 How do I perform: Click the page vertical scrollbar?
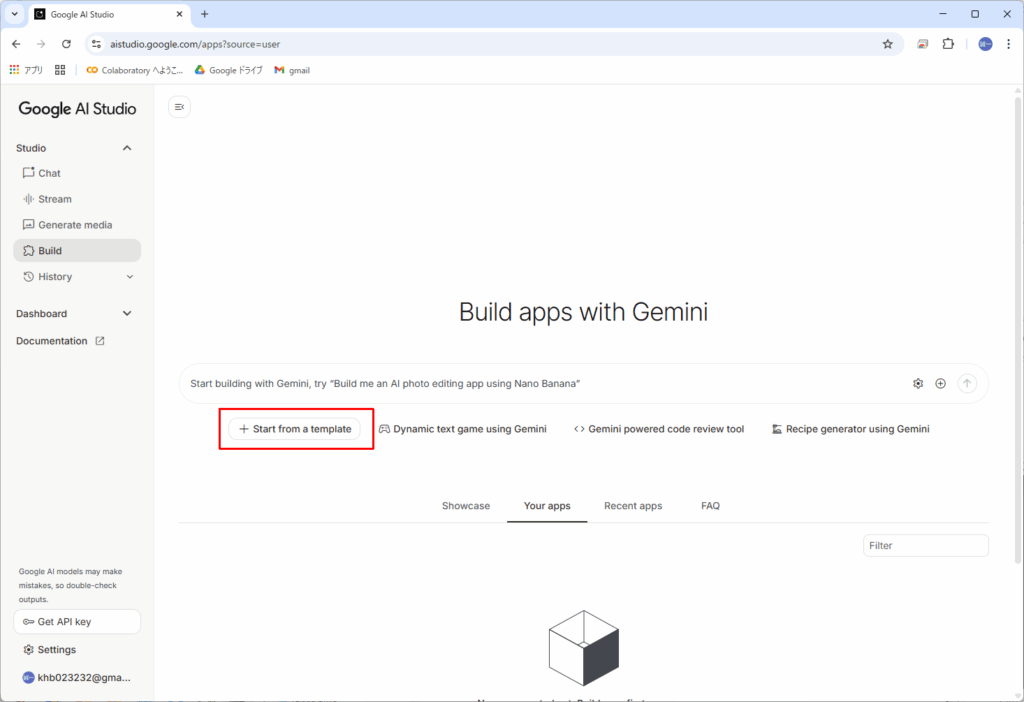tap(1018, 330)
